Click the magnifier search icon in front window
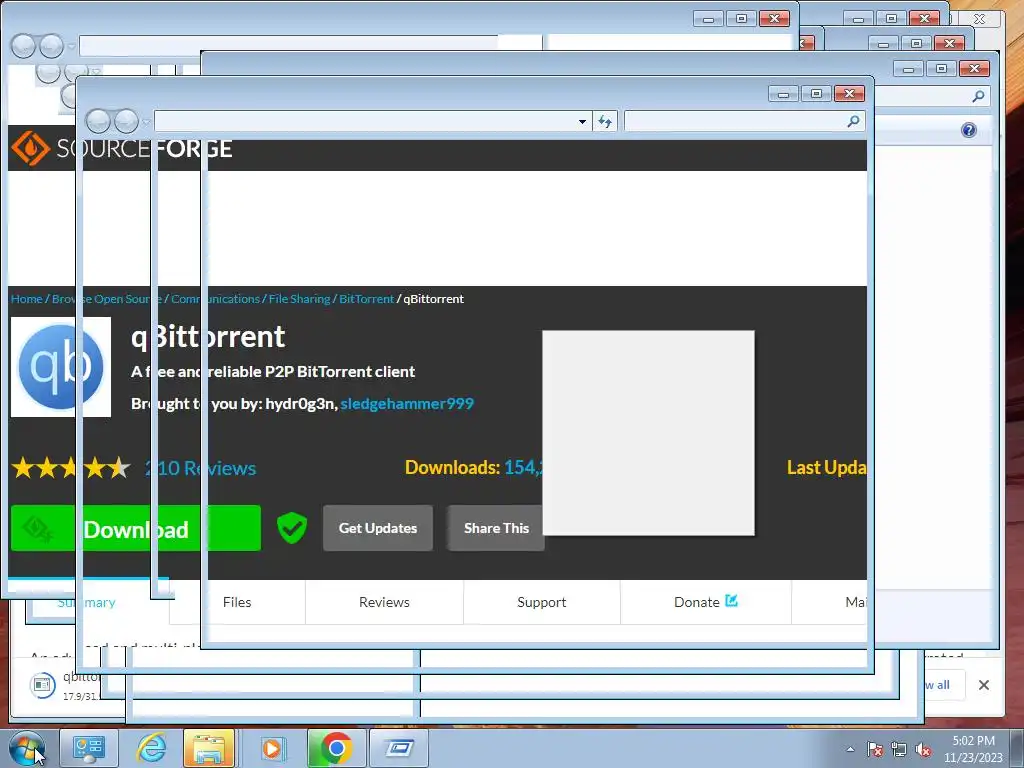 pyautogui.click(x=853, y=121)
